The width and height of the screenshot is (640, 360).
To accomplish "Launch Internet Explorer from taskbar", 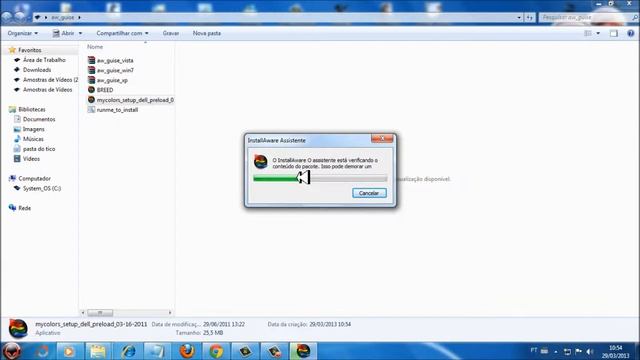I will point(128,351).
